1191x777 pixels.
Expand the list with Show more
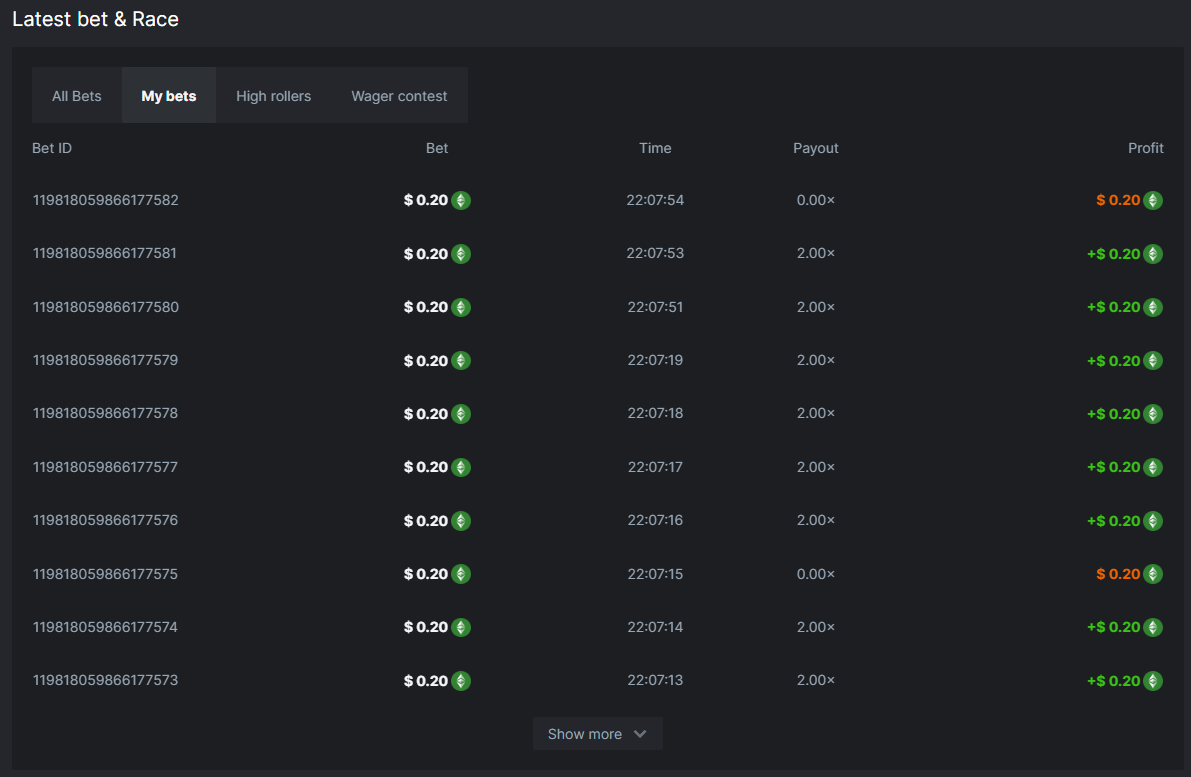(x=585, y=734)
